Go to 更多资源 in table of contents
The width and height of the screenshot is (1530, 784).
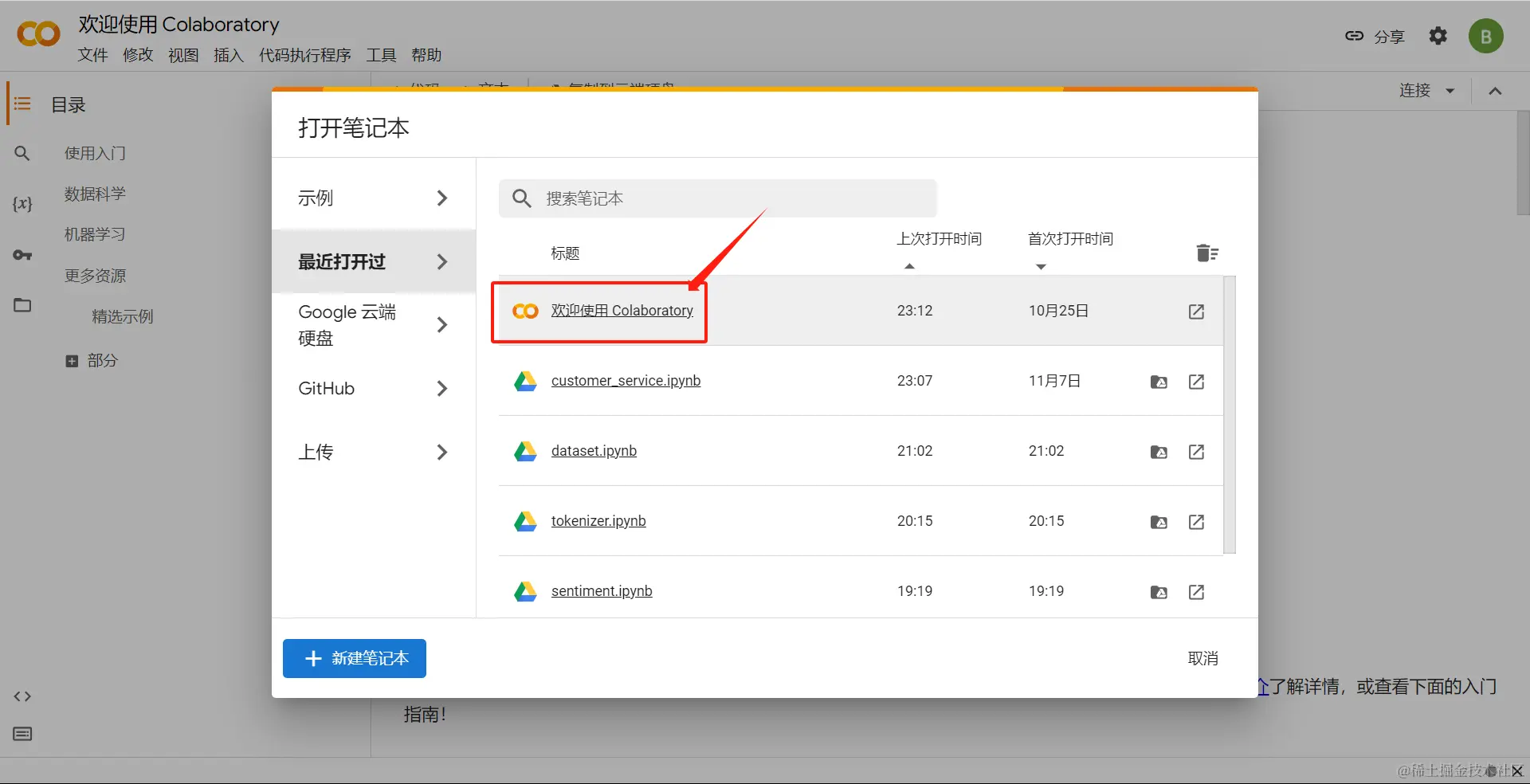coord(95,276)
